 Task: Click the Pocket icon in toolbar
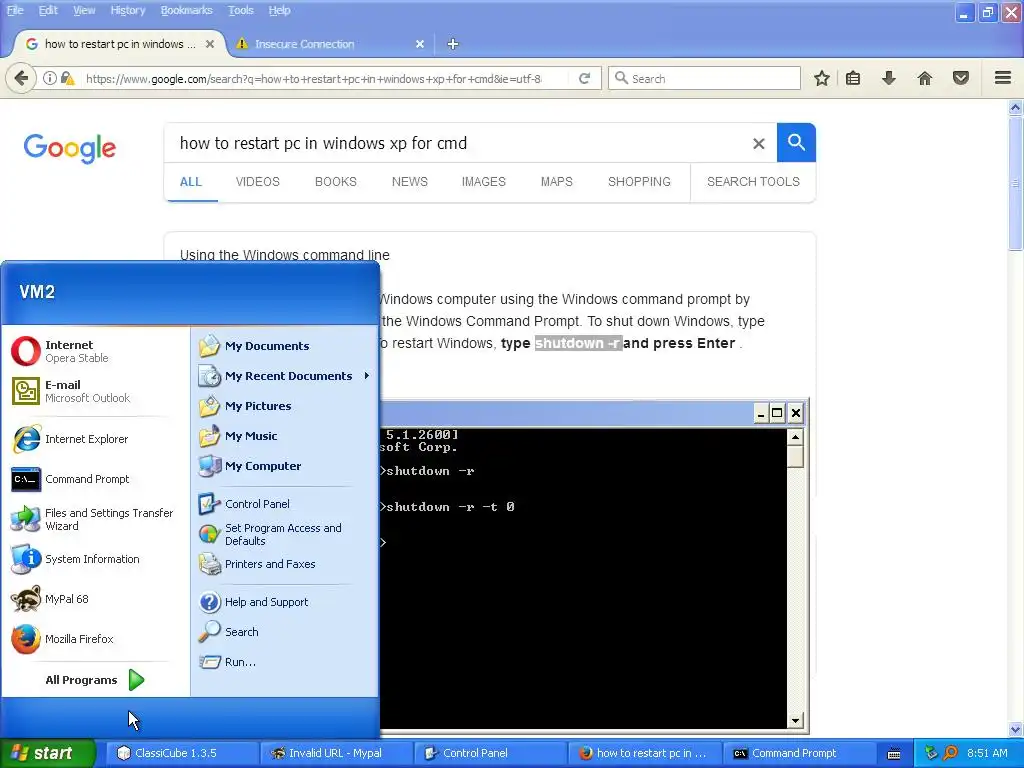coord(961,78)
